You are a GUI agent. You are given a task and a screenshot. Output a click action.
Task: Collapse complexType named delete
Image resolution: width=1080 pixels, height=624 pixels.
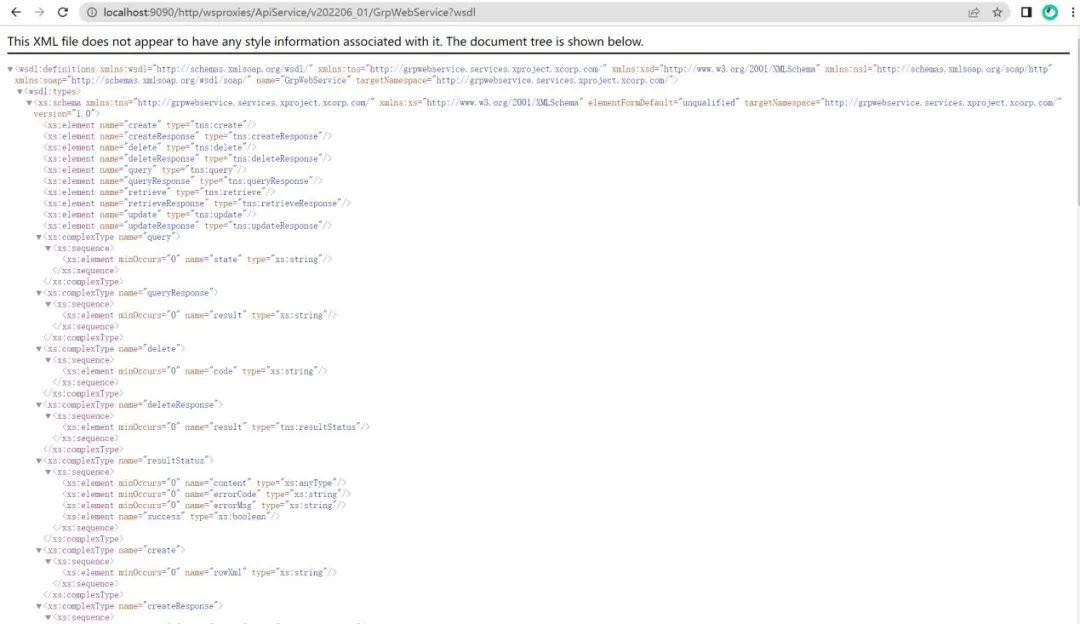point(39,349)
